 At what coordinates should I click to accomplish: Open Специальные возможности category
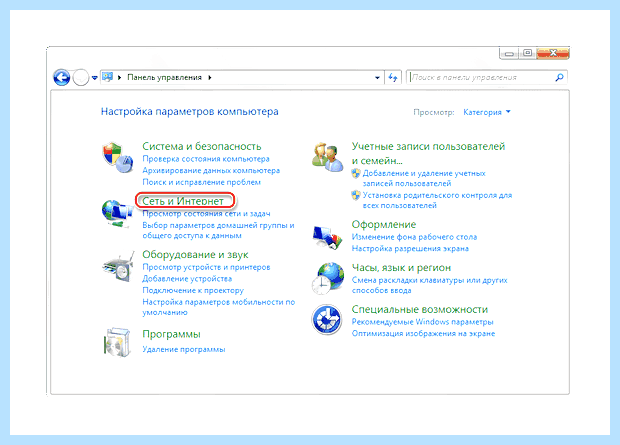420,309
